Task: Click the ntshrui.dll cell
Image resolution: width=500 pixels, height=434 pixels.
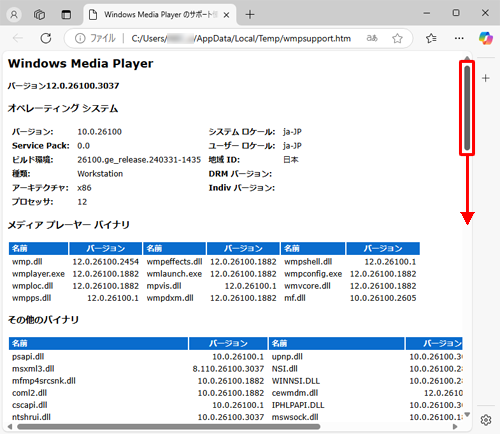Action: pyautogui.click(x=31, y=417)
